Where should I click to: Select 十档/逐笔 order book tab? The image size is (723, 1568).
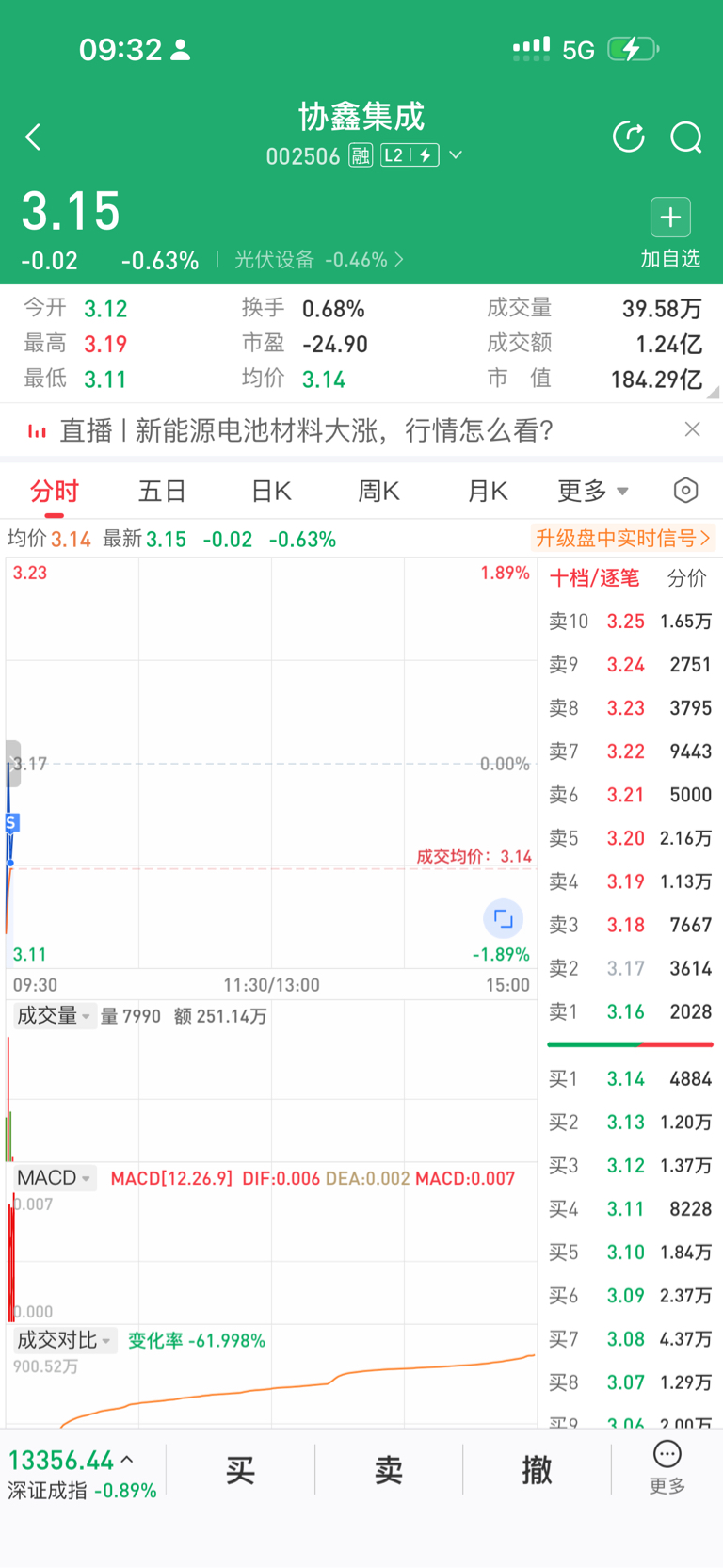pos(594,578)
